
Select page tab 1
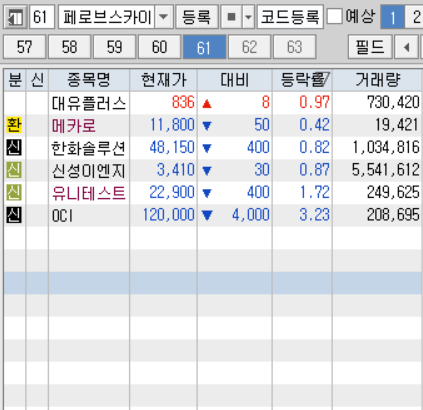click(392, 17)
